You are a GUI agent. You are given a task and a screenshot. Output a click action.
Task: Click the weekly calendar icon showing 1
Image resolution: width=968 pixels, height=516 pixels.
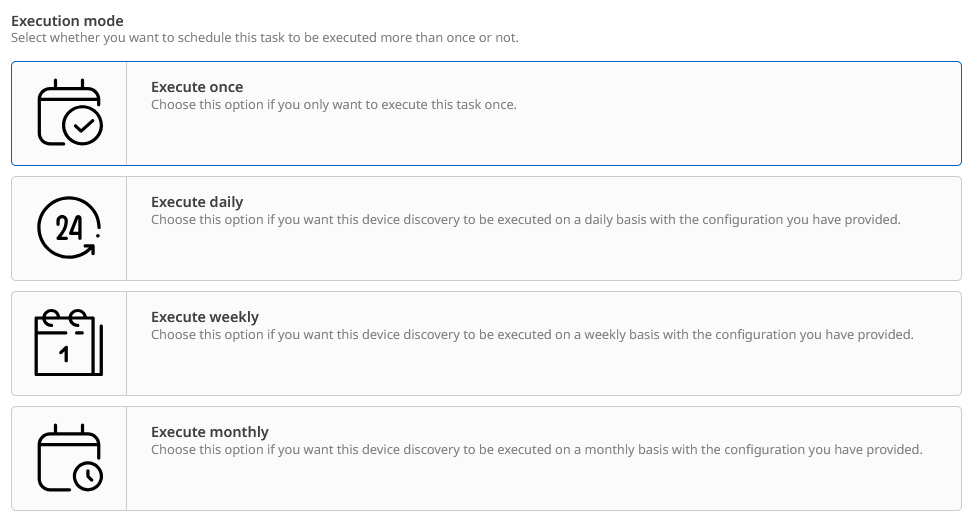pyautogui.click(x=69, y=343)
